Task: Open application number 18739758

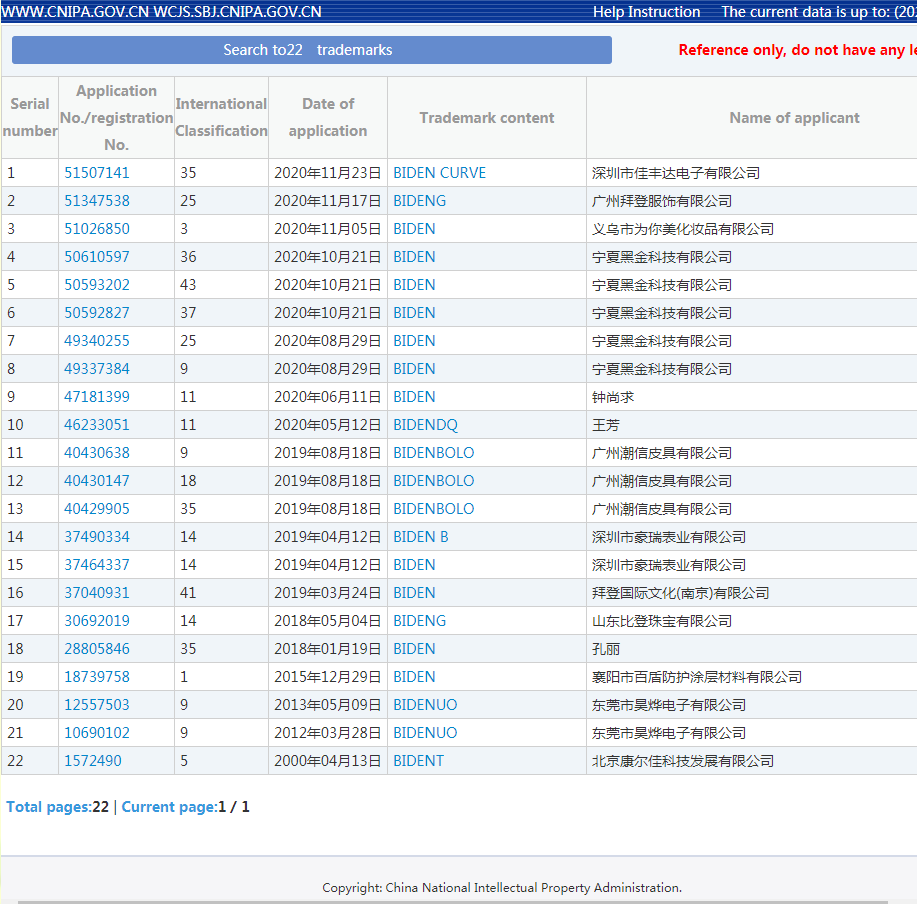Action: click(x=97, y=677)
